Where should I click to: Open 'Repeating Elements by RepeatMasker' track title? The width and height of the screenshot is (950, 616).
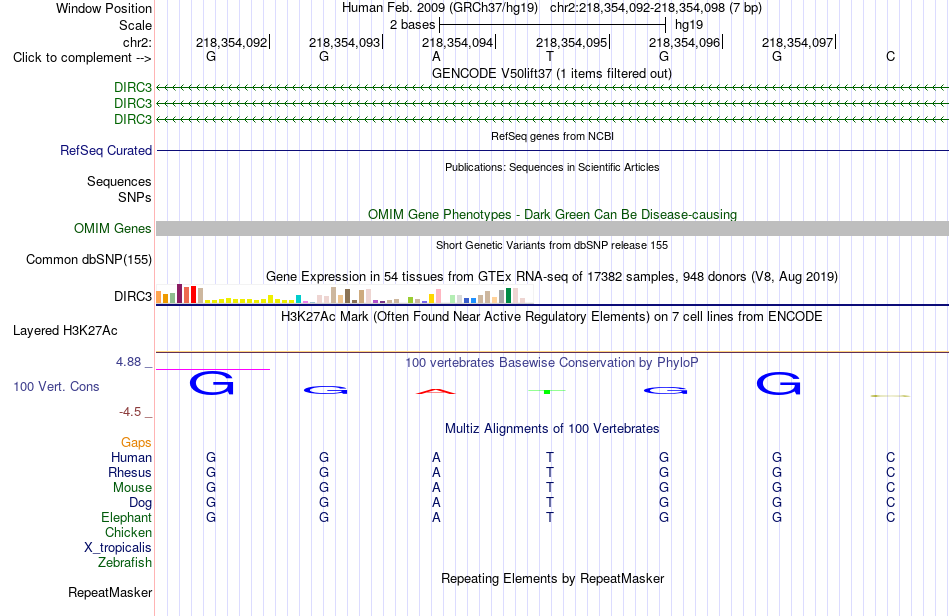[x=553, y=578]
